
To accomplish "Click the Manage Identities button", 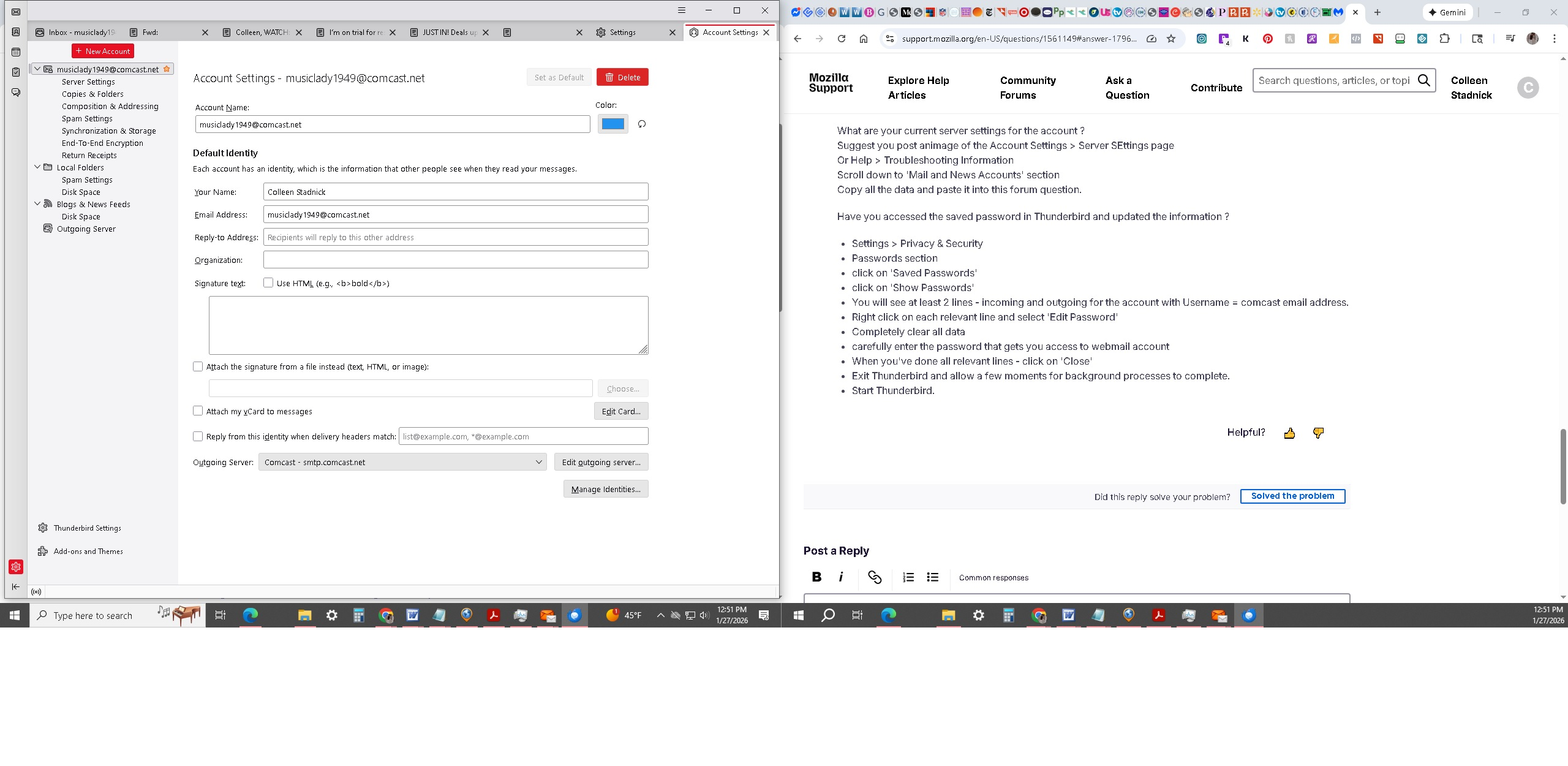I will point(605,489).
